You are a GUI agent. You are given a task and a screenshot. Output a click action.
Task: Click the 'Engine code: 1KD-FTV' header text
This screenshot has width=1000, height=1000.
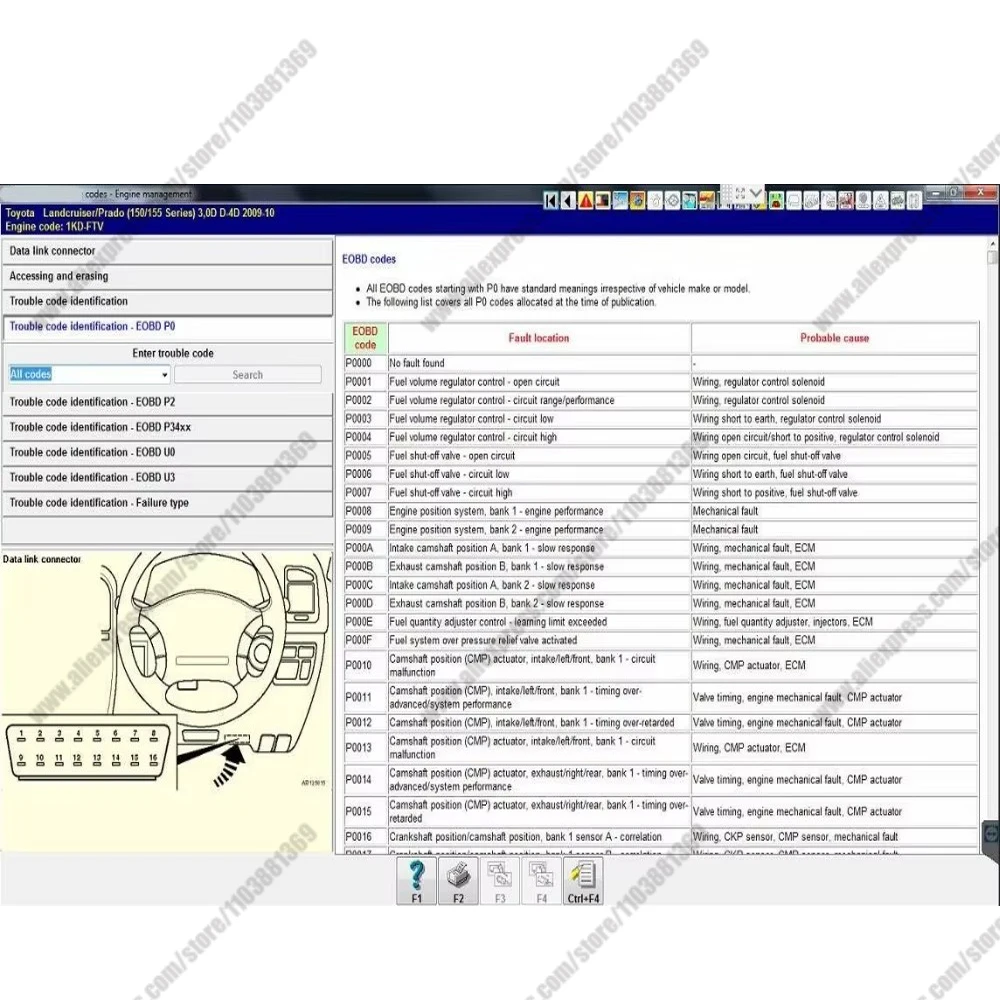pyautogui.click(x=54, y=226)
